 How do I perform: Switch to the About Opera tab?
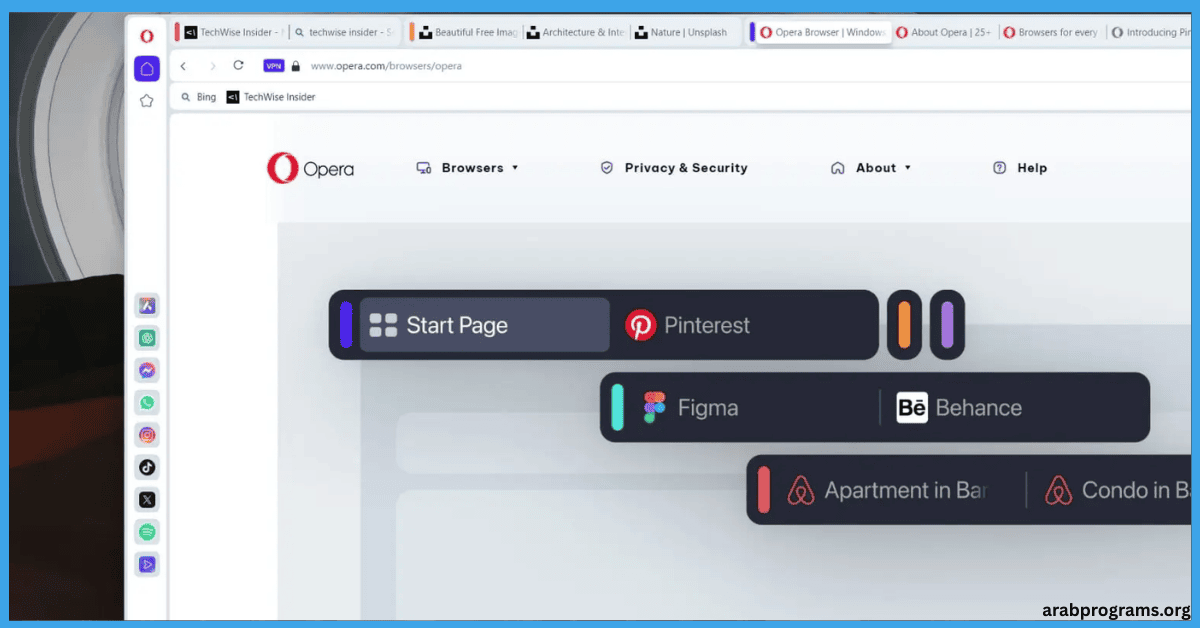click(944, 32)
